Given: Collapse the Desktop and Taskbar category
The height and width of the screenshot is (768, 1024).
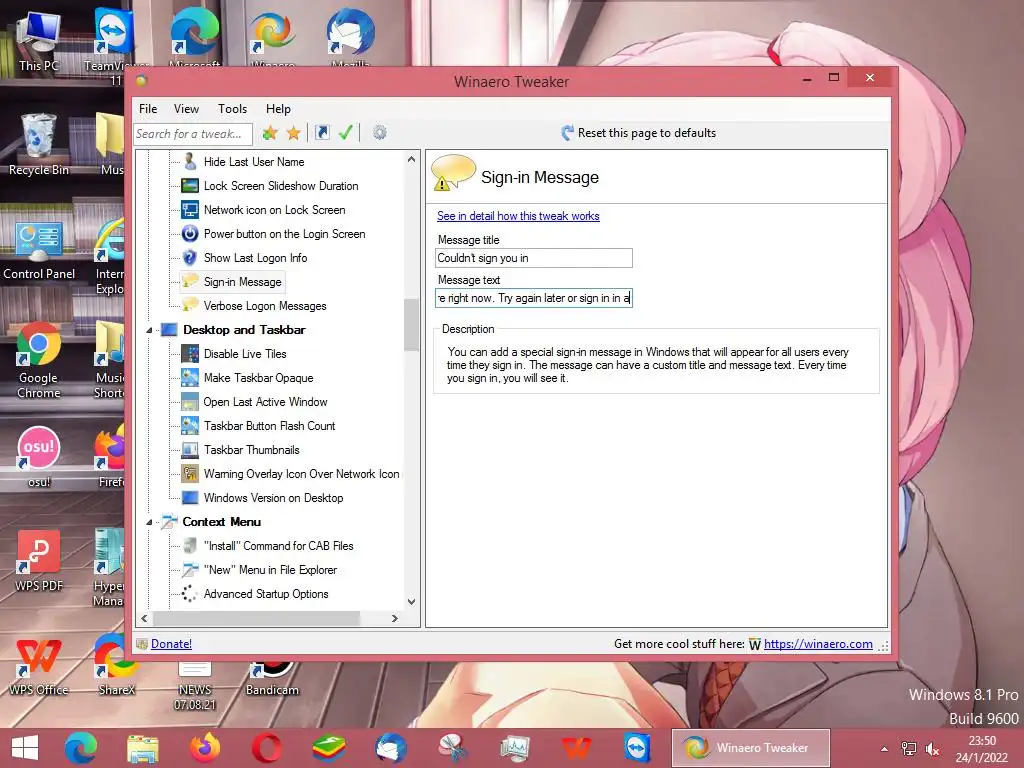Looking at the screenshot, I should (x=149, y=330).
